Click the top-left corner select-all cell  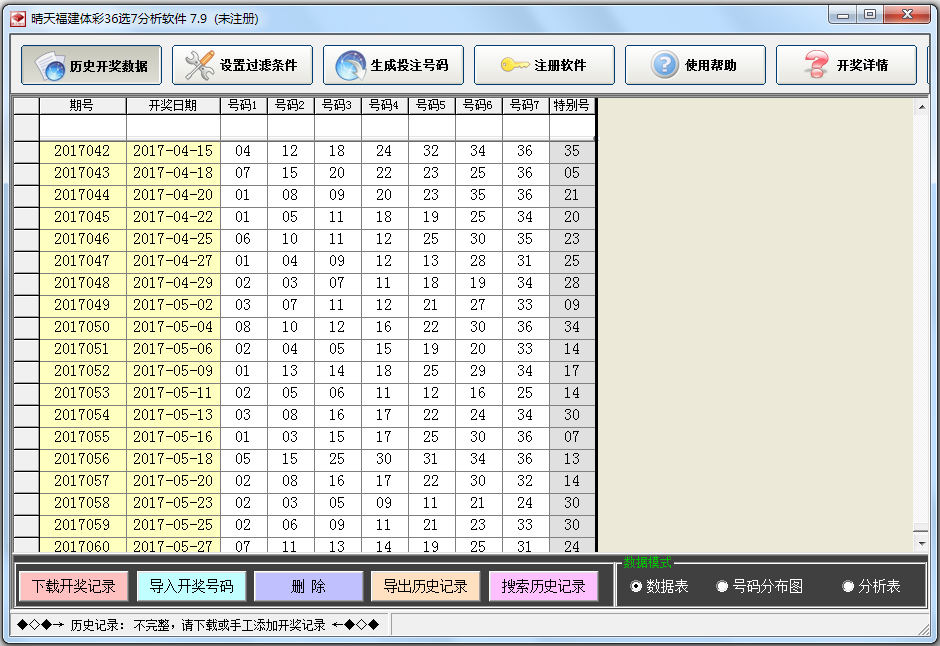tap(26, 105)
